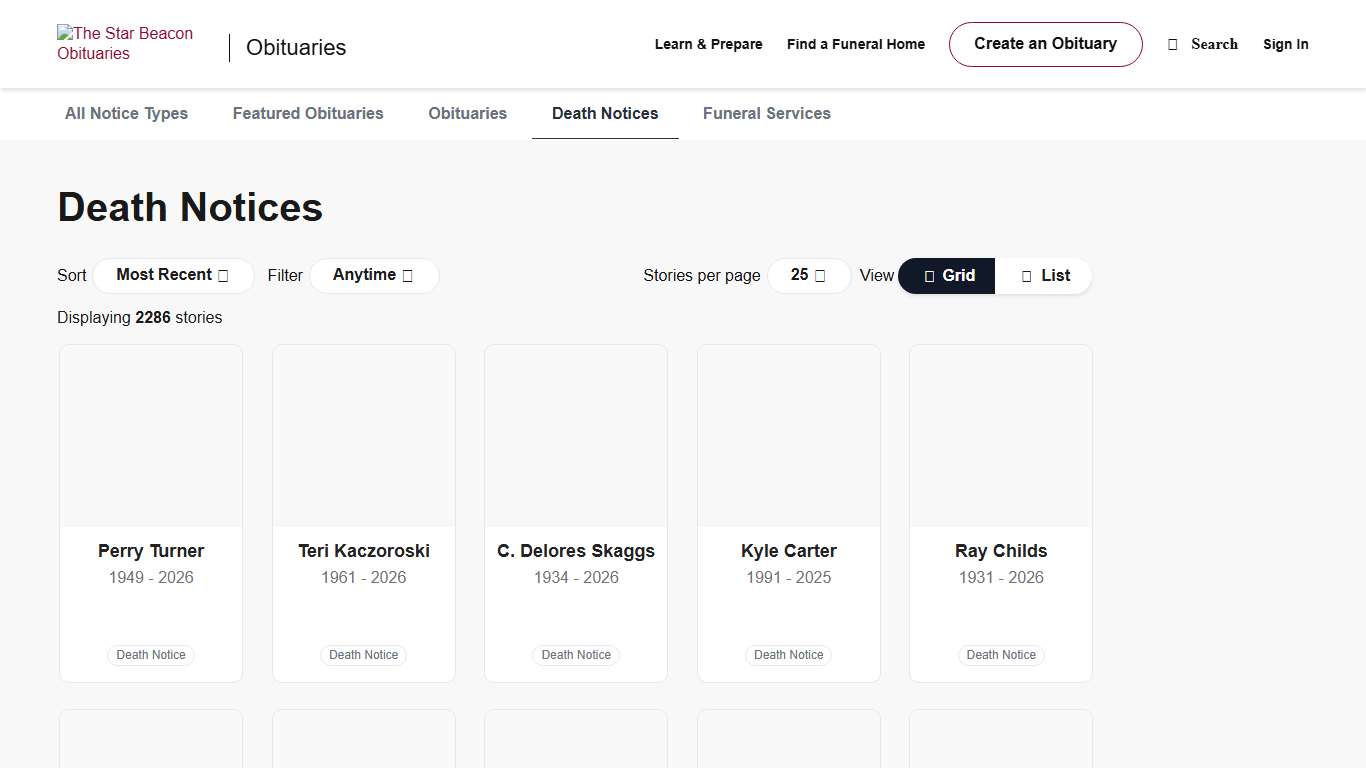
Task: Open the Most Recent sort dropdown
Action: click(x=173, y=275)
